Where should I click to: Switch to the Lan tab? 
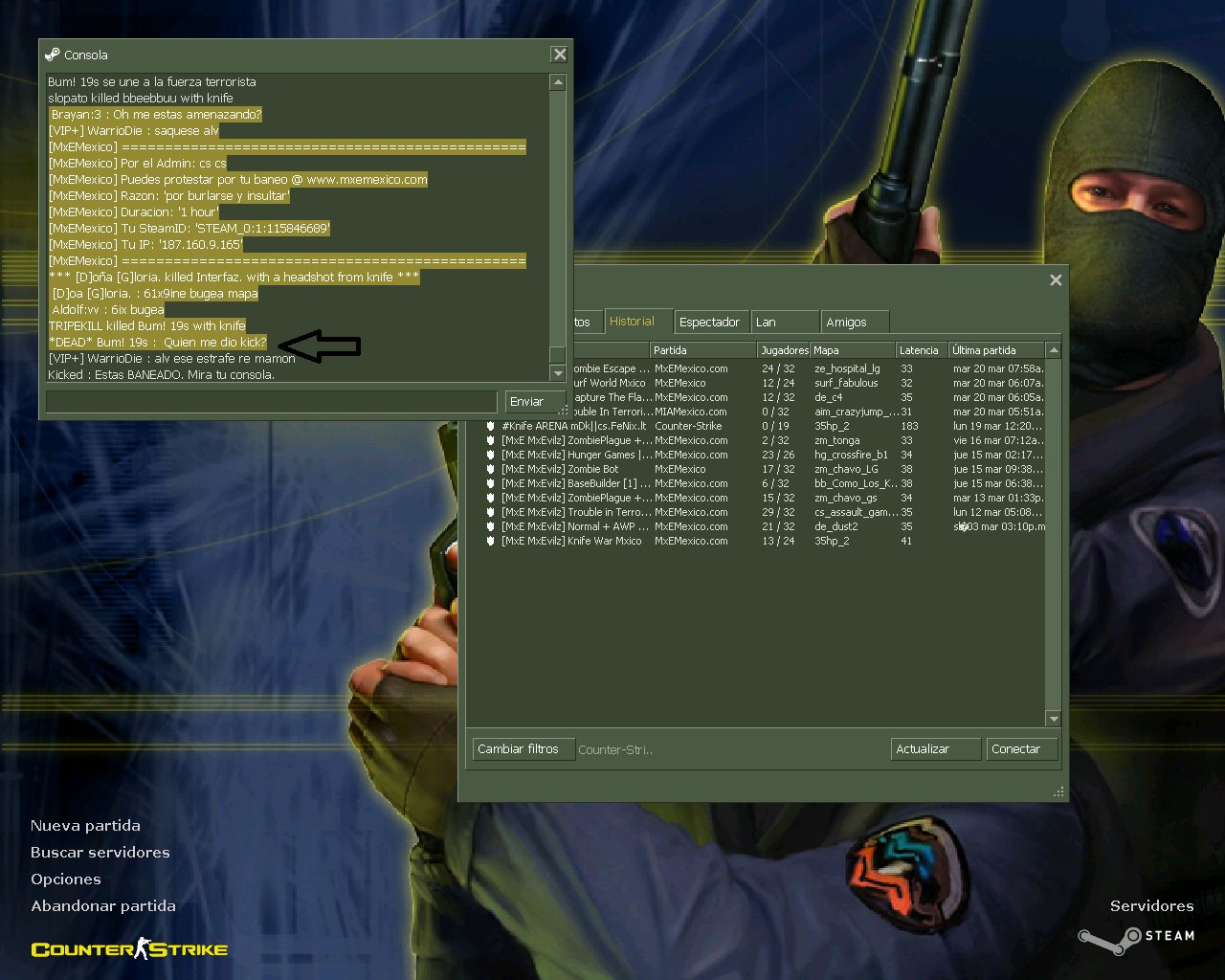(x=785, y=322)
